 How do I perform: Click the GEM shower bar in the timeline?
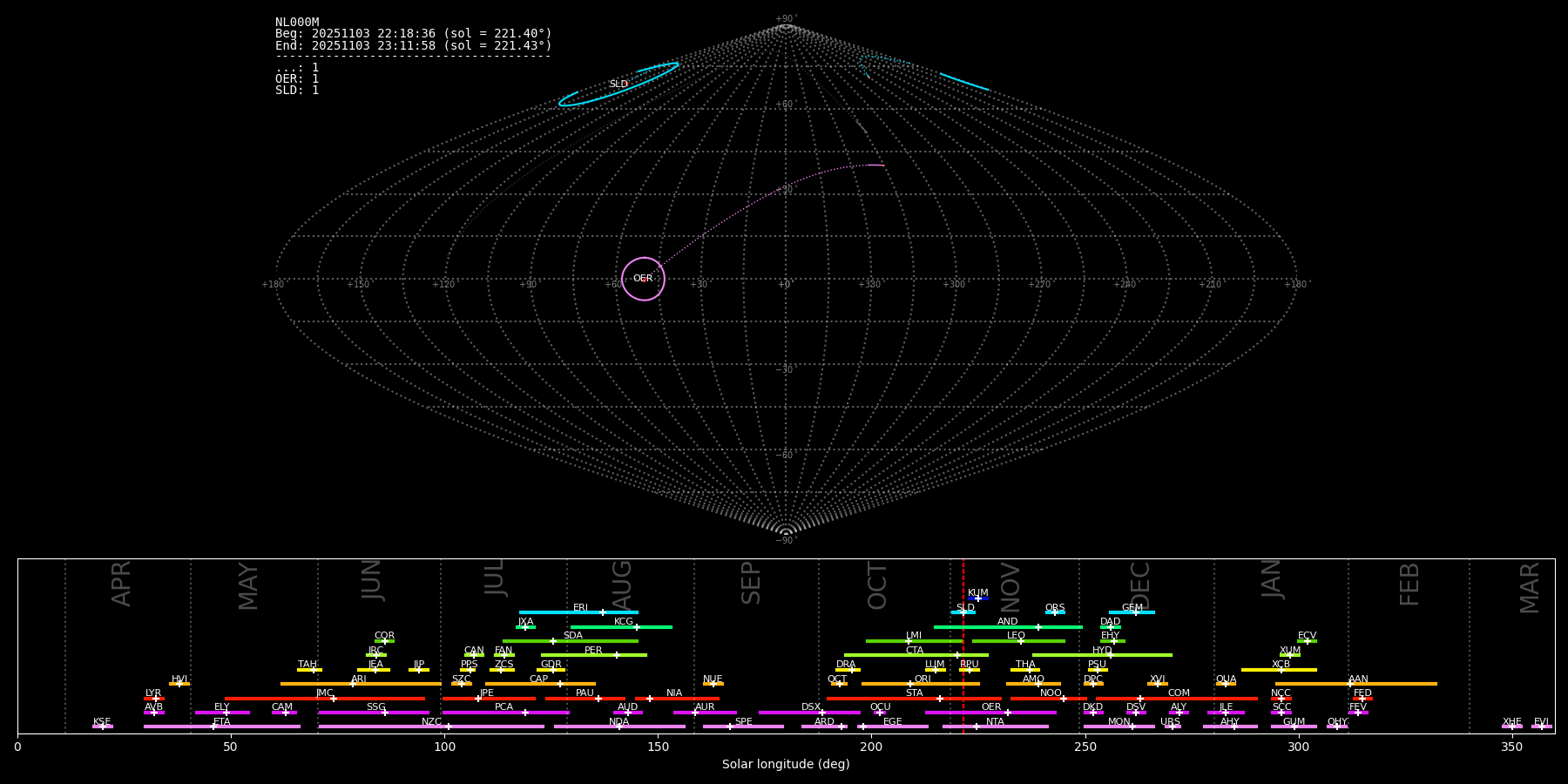pyautogui.click(x=1131, y=612)
